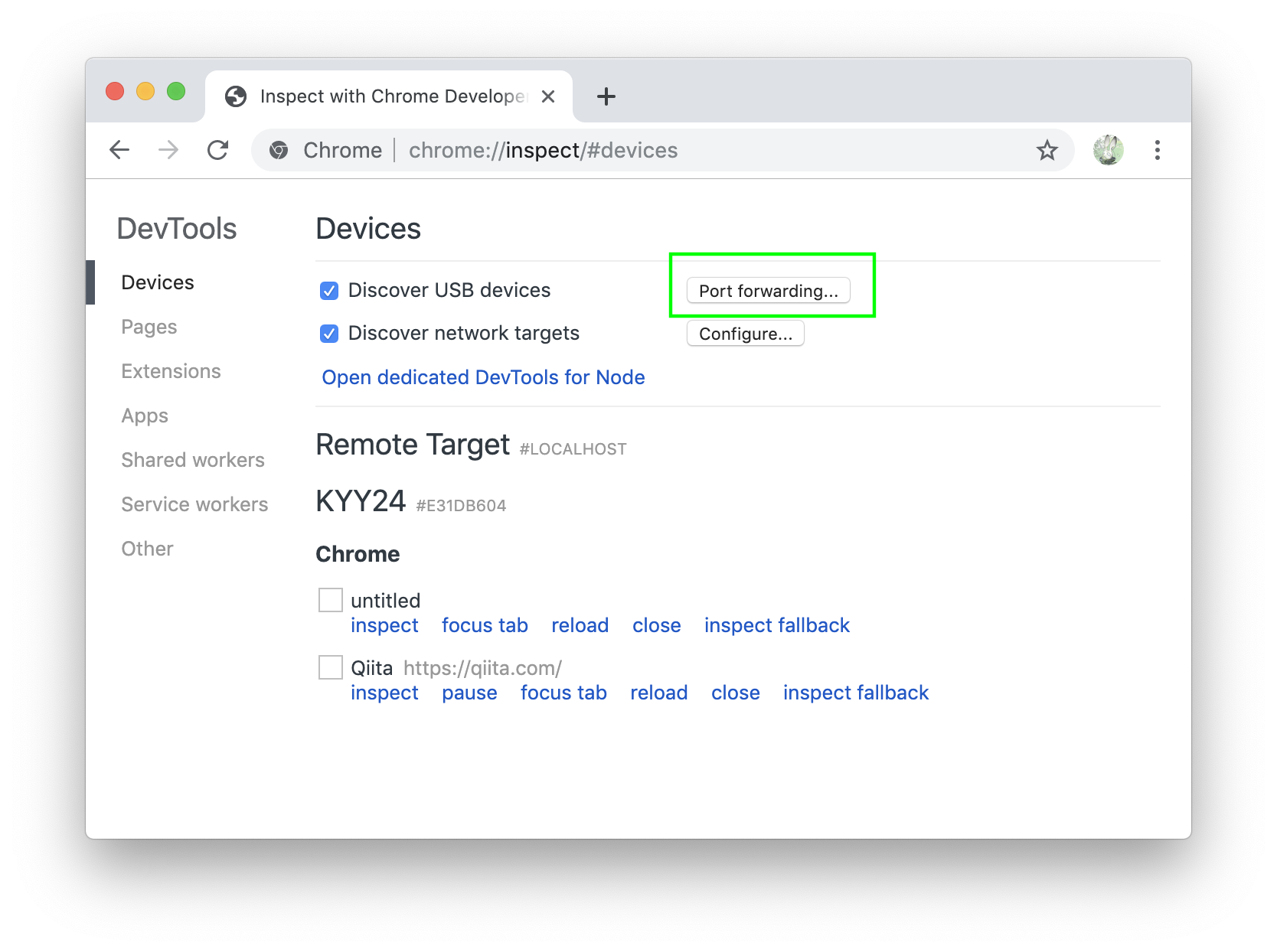Tick the Qiita tab checkbox
This screenshot has height=952, width=1277.
(x=331, y=667)
